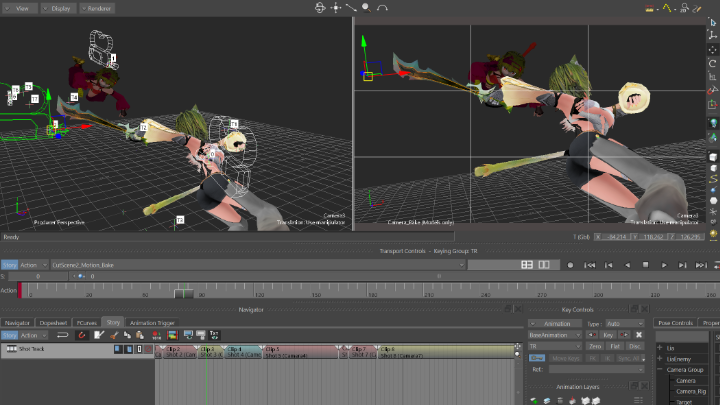Toggle the blue key mode button

tap(537, 358)
